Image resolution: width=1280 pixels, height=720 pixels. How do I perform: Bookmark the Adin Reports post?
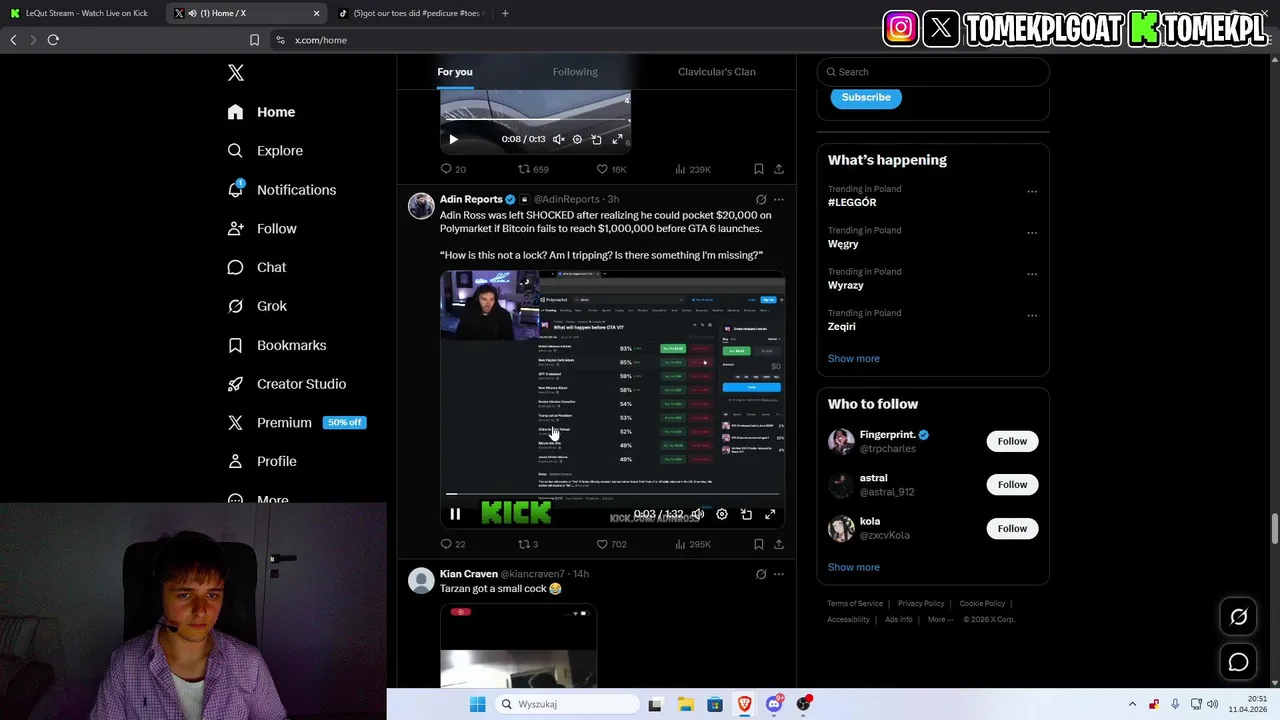tap(759, 544)
